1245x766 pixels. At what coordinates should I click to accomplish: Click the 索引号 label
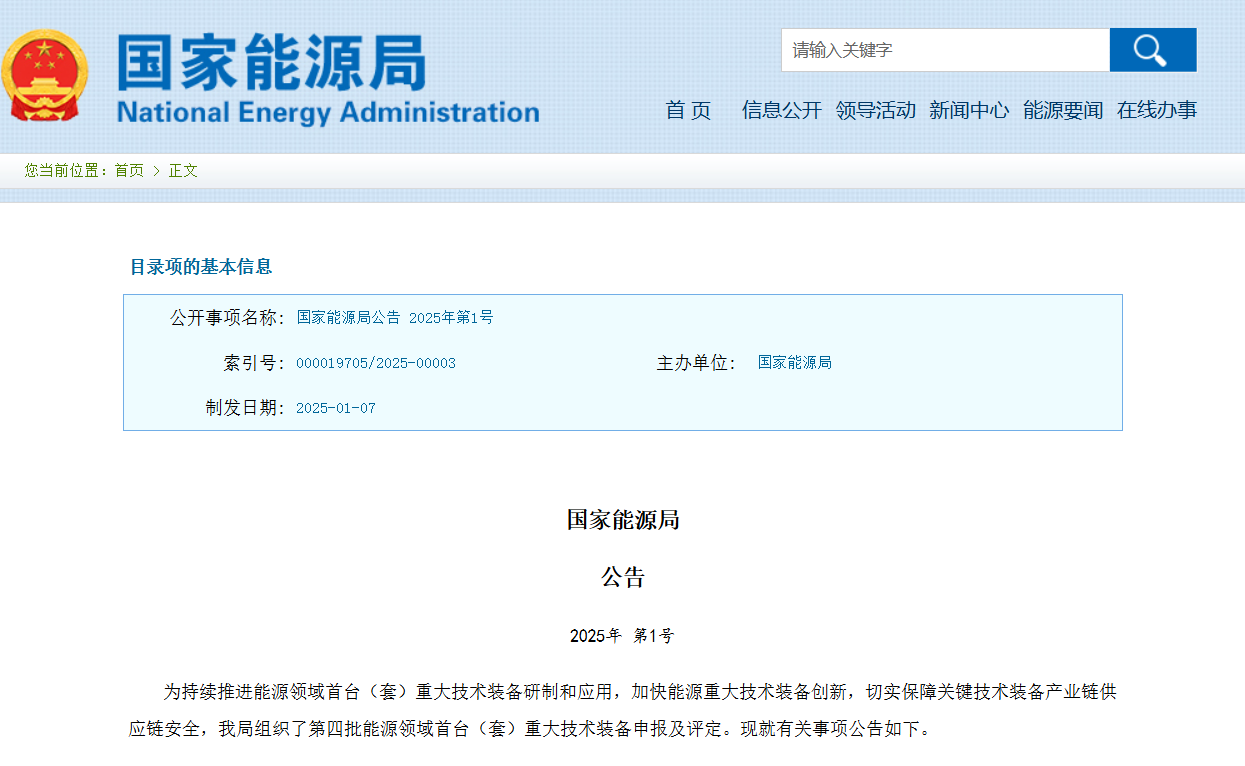tap(255, 363)
